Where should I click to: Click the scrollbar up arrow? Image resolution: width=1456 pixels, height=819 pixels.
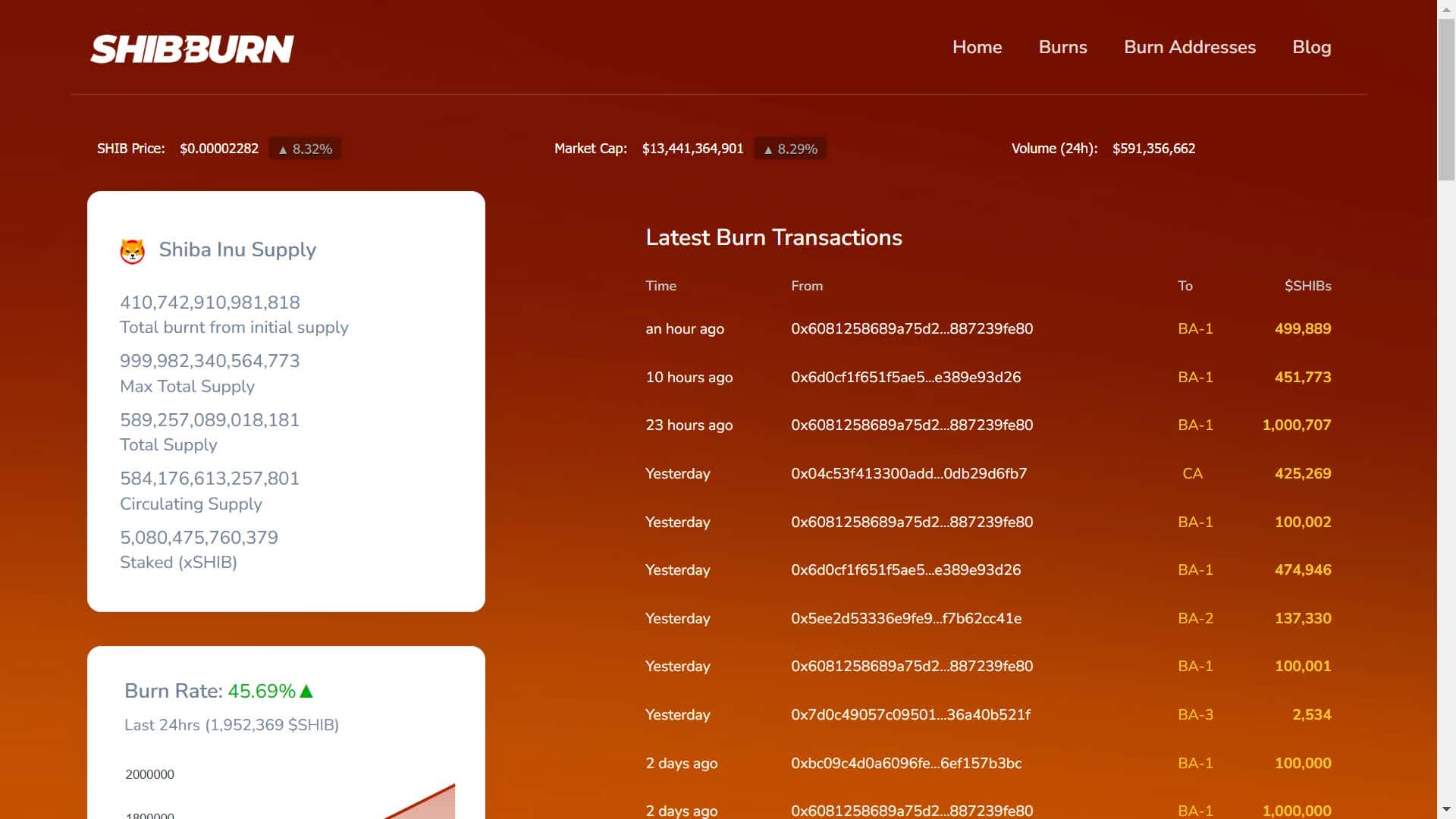click(x=1446, y=8)
